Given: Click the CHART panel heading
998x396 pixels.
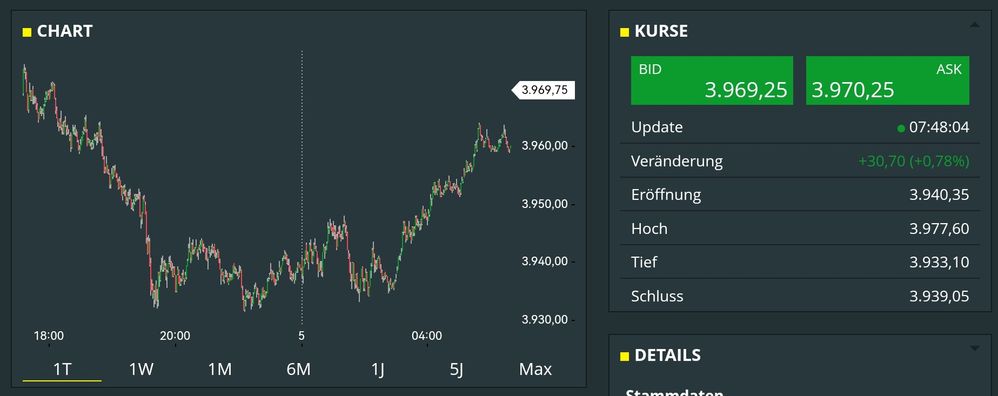Looking at the screenshot, I should [x=65, y=31].
